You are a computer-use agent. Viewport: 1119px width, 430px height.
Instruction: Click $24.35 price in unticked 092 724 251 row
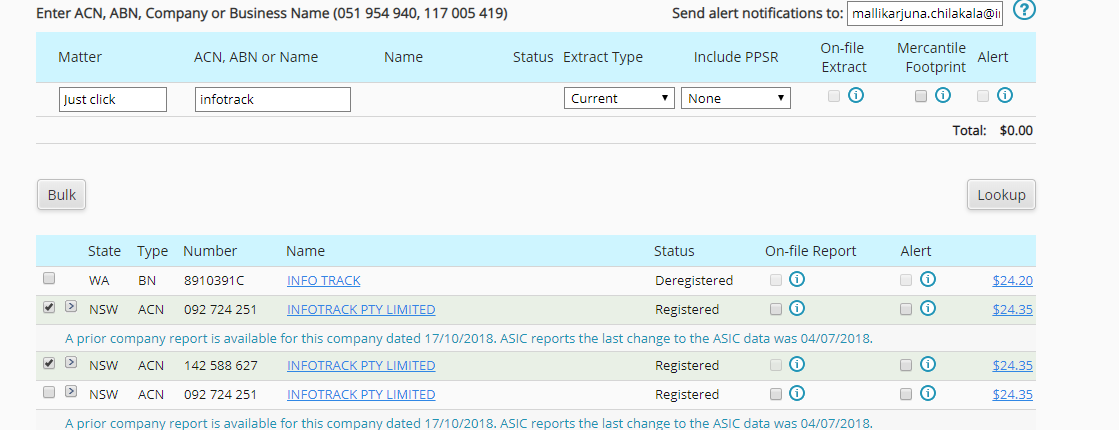click(x=1012, y=394)
